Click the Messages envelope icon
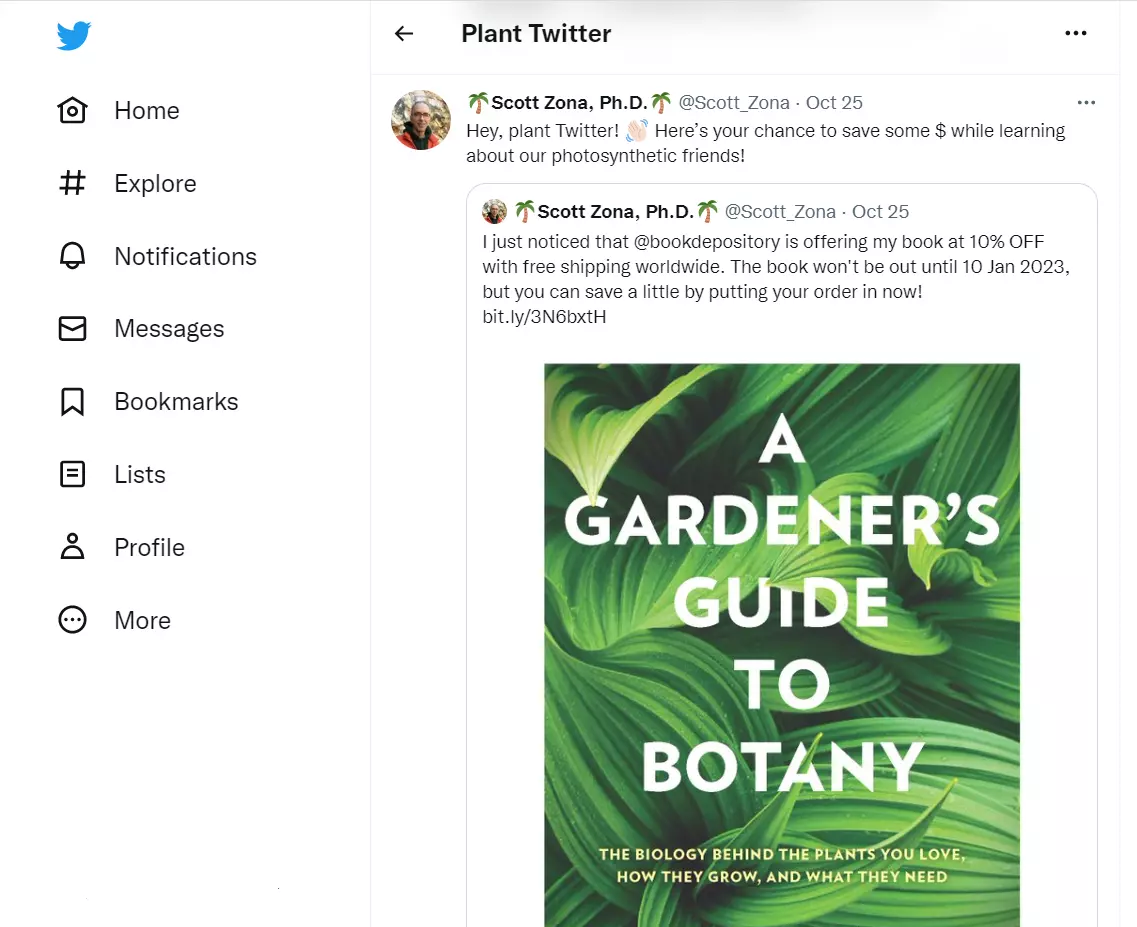The height and width of the screenshot is (927, 1137). [73, 329]
